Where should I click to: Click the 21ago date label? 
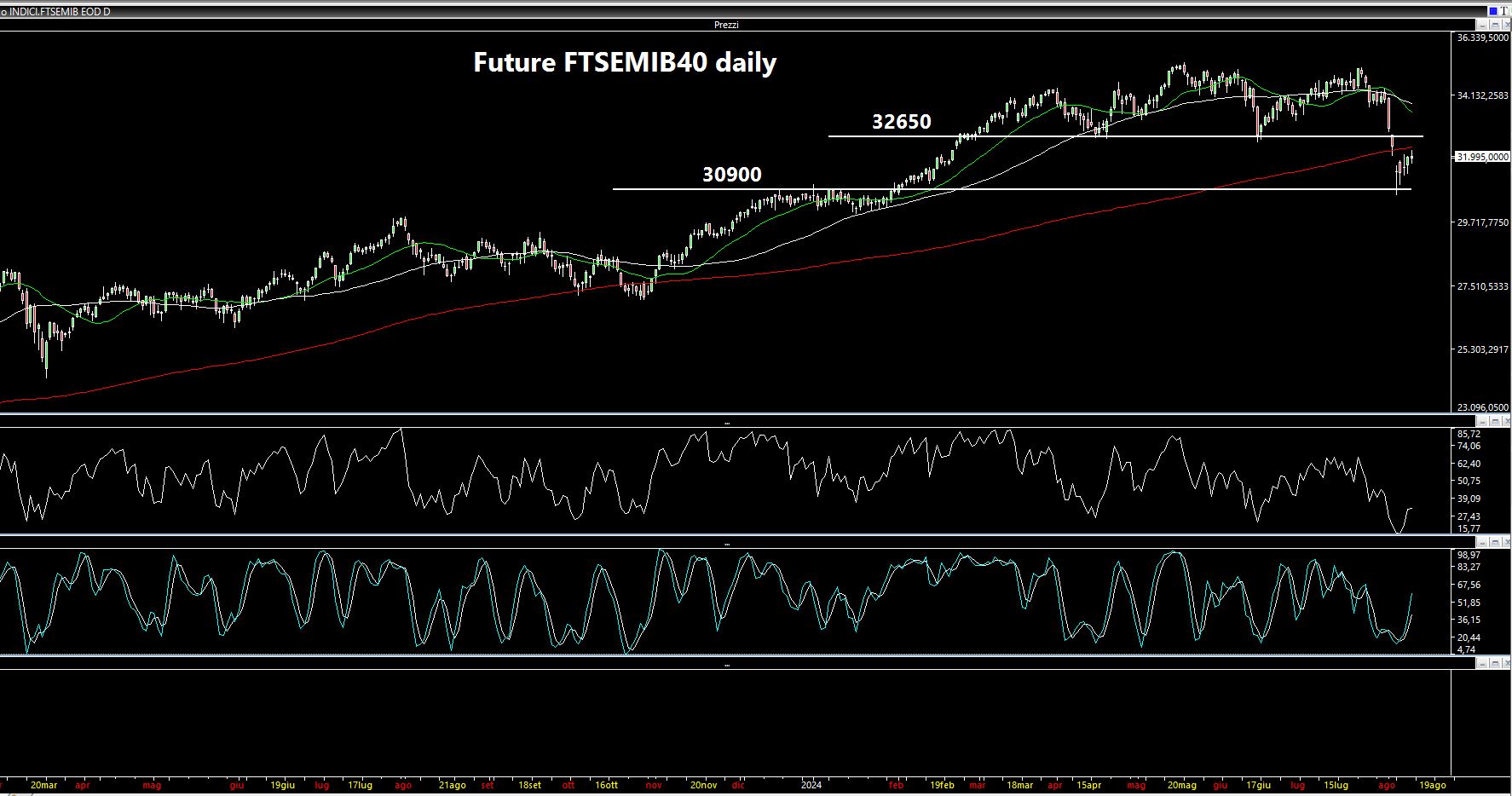click(x=452, y=785)
